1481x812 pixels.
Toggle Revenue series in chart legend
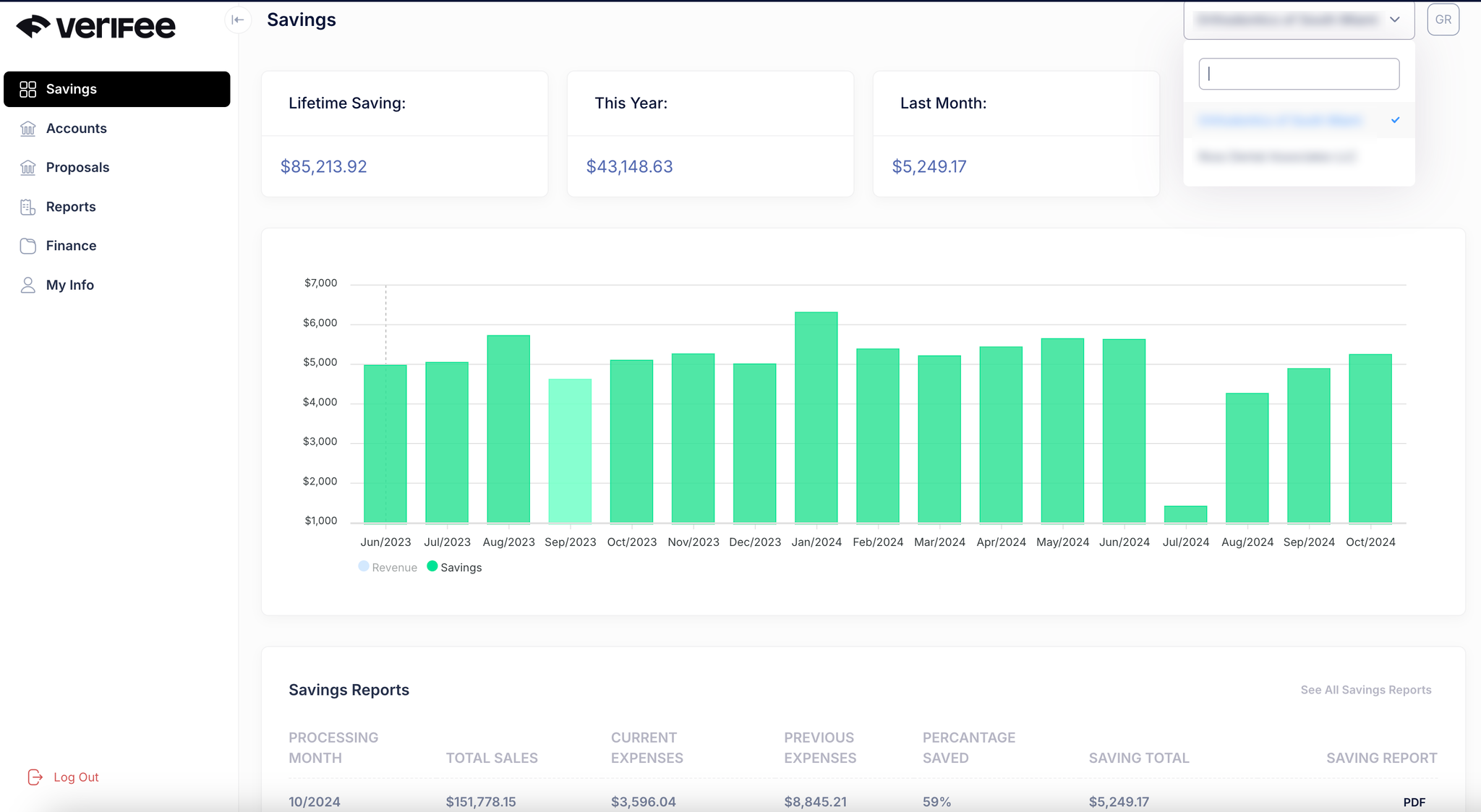tap(388, 568)
